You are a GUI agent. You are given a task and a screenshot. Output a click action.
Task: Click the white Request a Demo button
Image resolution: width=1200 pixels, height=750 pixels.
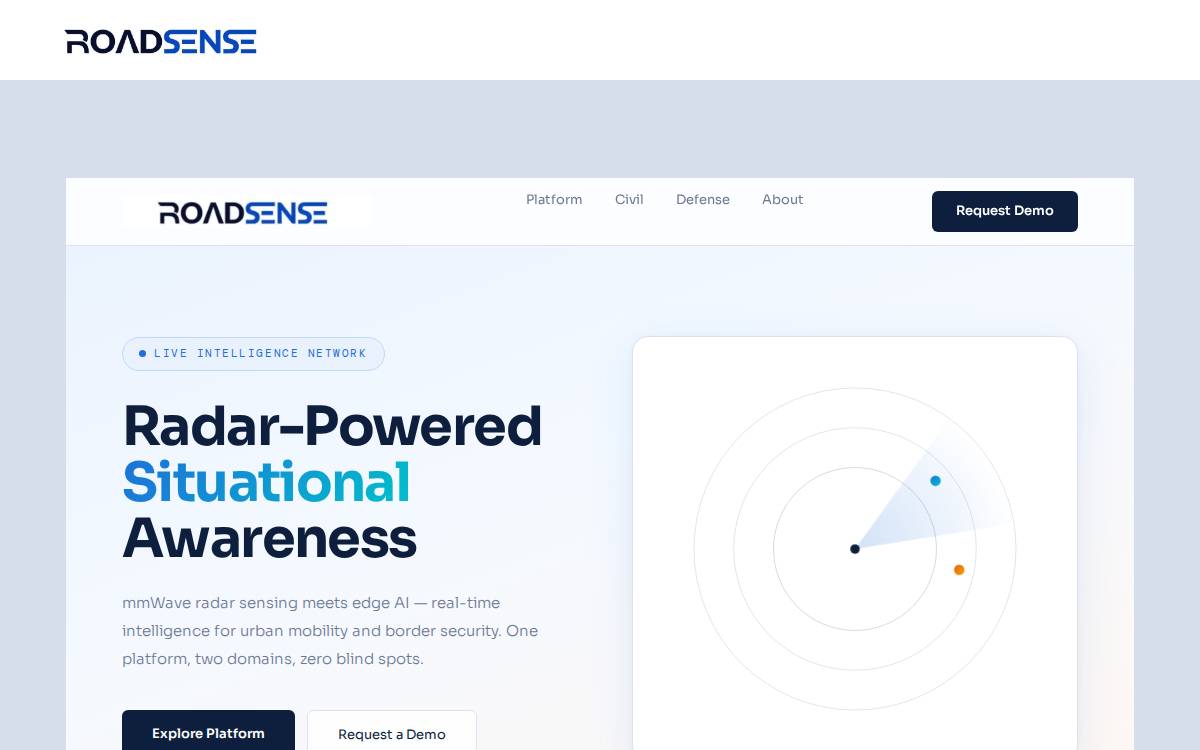[392, 734]
